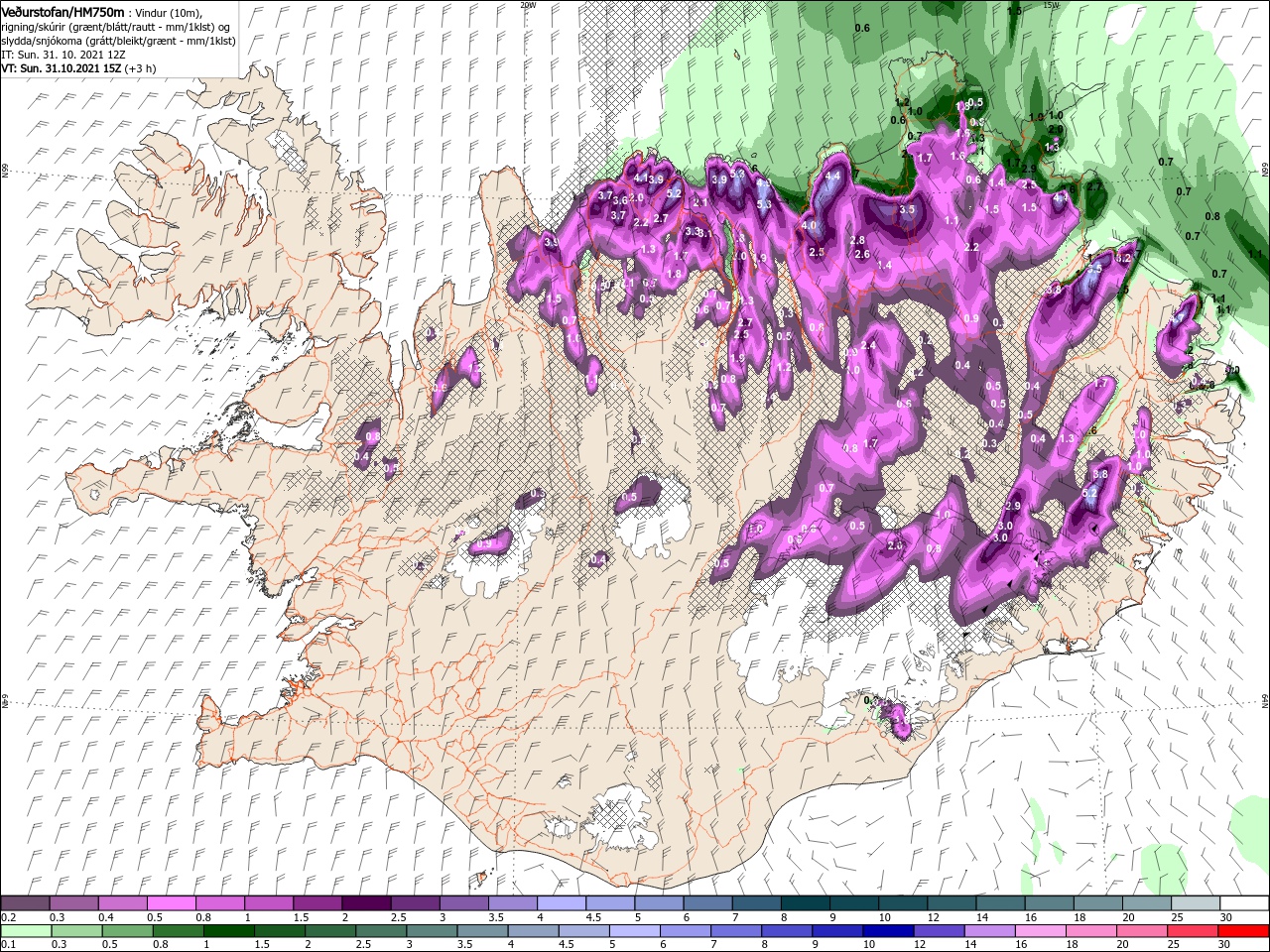Viewport: 1270px width, 952px height.
Task: Pick the bright red 30+ rain legend swatch
Action: click(x=1242, y=931)
